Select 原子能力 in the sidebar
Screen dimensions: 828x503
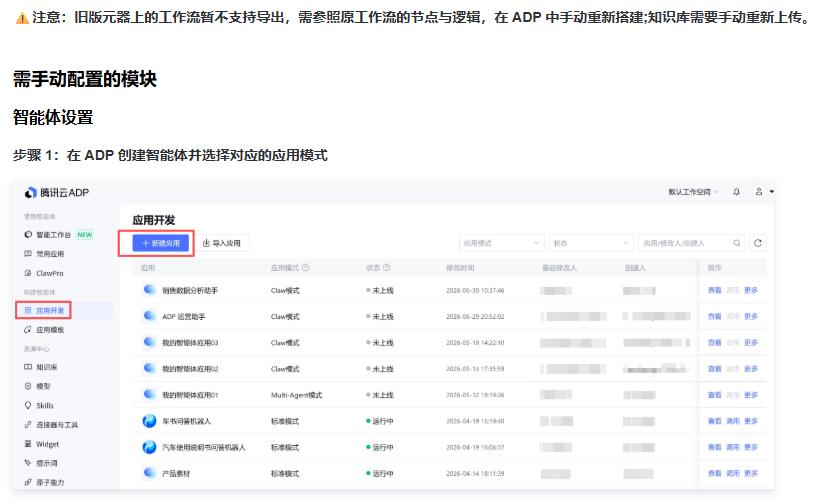pos(50,482)
